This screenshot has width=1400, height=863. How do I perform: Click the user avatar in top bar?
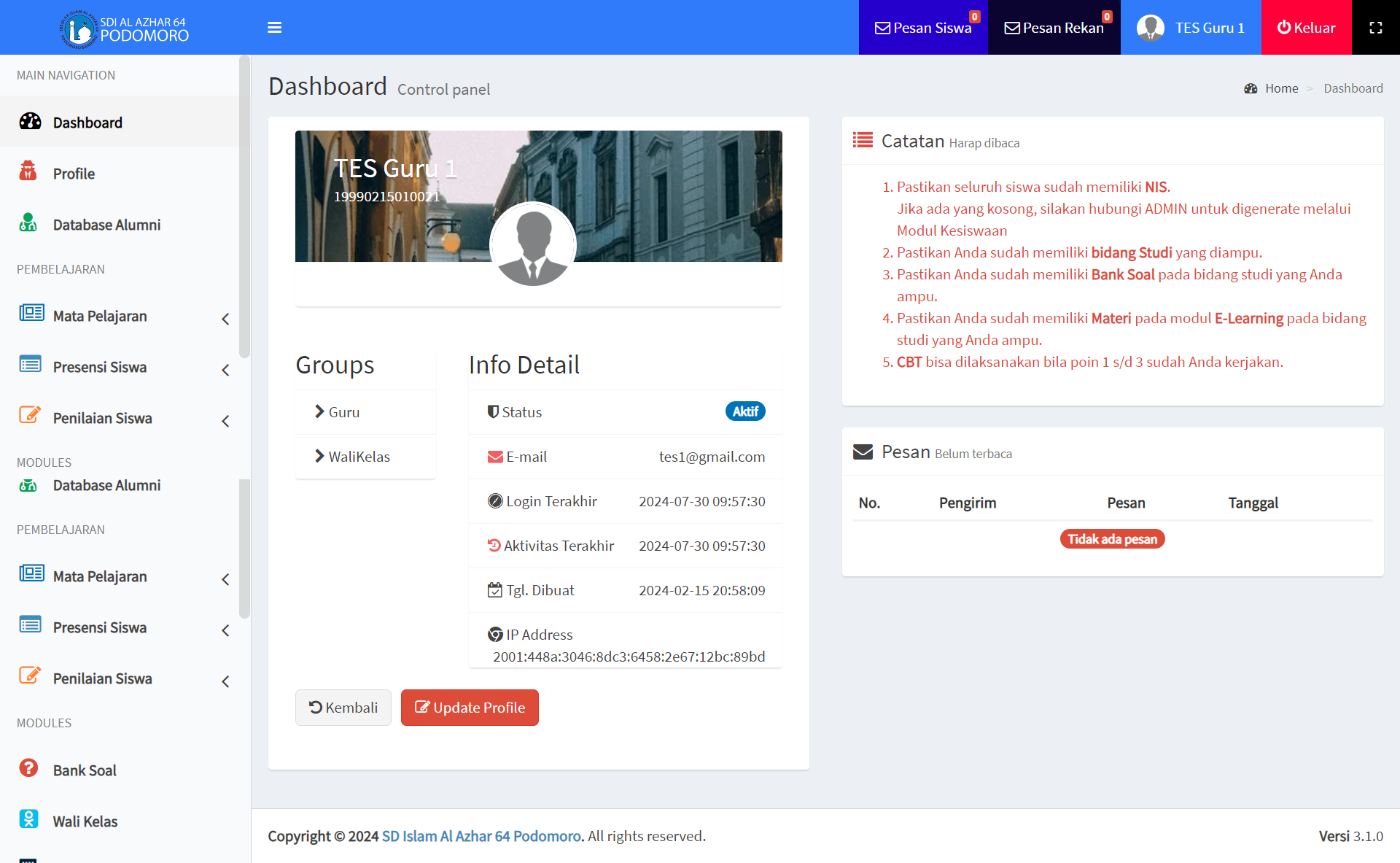pyautogui.click(x=1150, y=28)
